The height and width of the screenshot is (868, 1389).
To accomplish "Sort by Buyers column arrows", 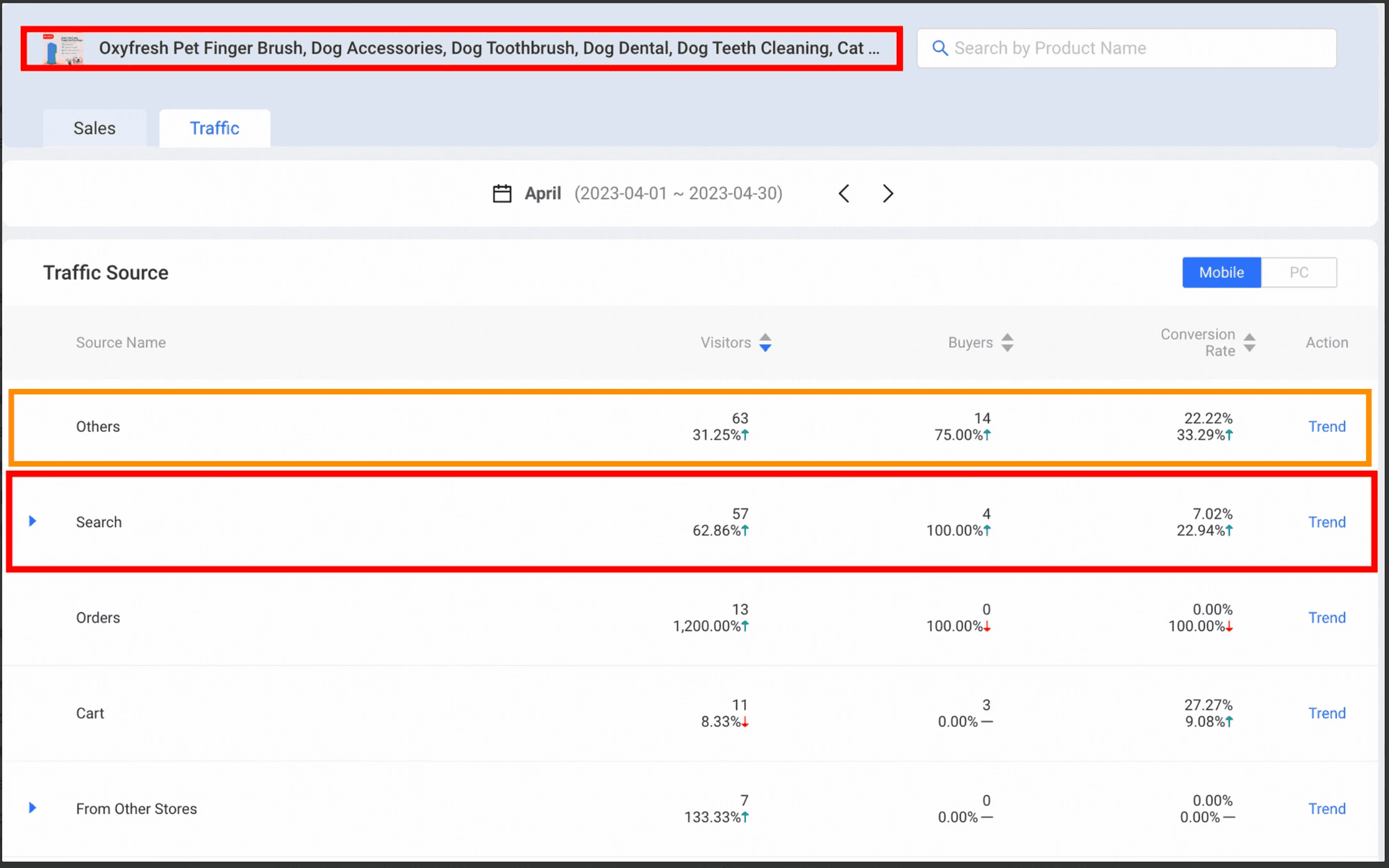I will click(x=1007, y=343).
